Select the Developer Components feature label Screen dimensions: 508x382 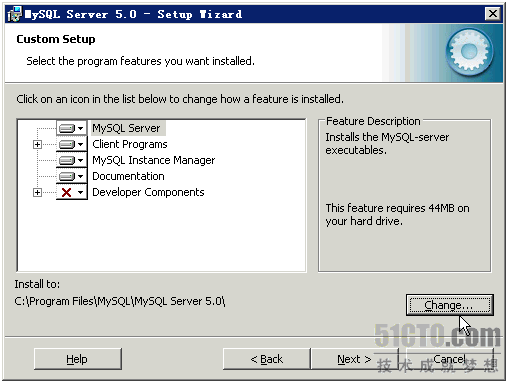(148, 192)
